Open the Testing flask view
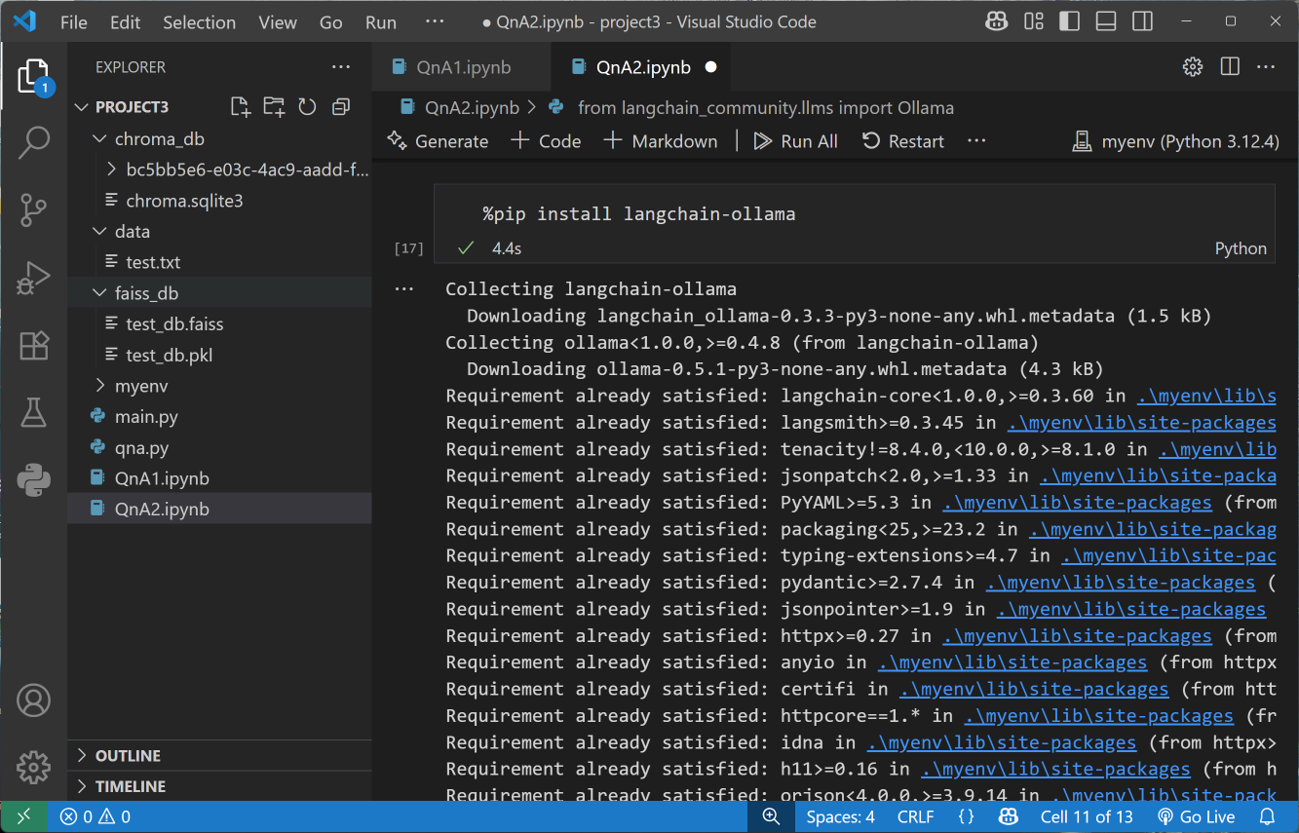This screenshot has width=1299, height=833. 33,412
